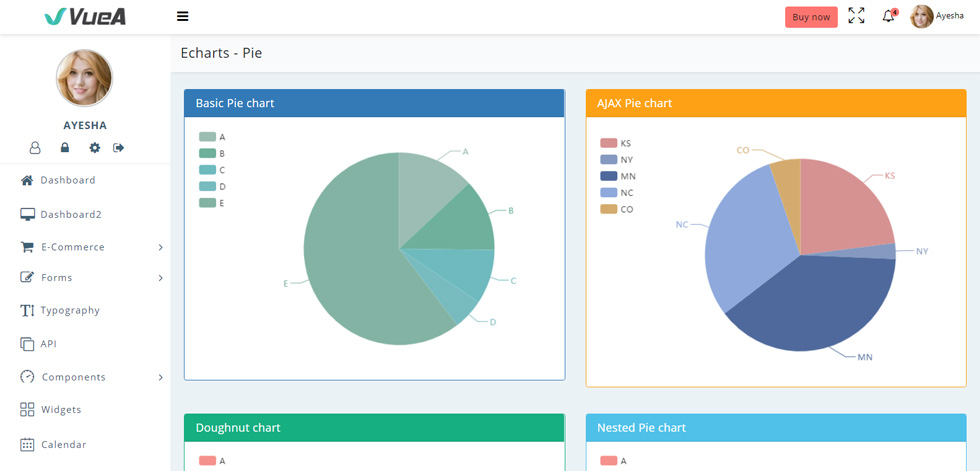
Task: Toggle series A in the Basic Pie legend
Action: tap(212, 137)
